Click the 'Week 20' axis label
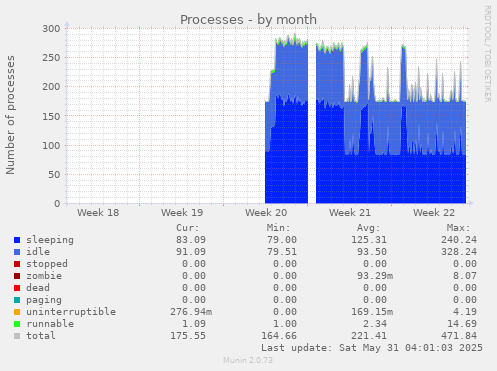The width and height of the screenshot is (497, 371). (x=266, y=213)
